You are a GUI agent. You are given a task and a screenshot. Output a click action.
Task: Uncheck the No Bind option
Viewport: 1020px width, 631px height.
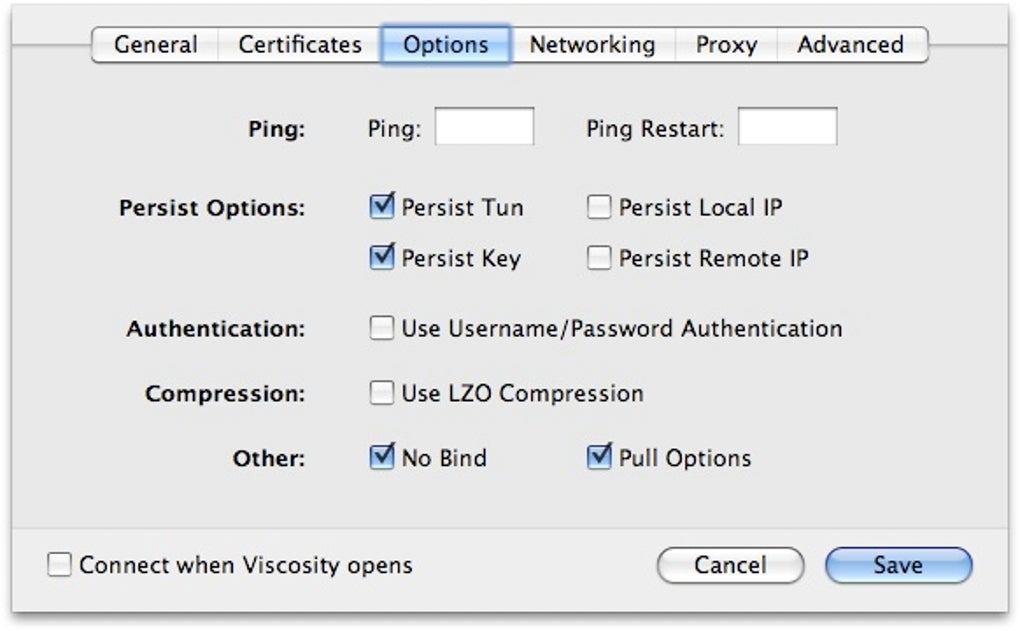pyautogui.click(x=382, y=458)
